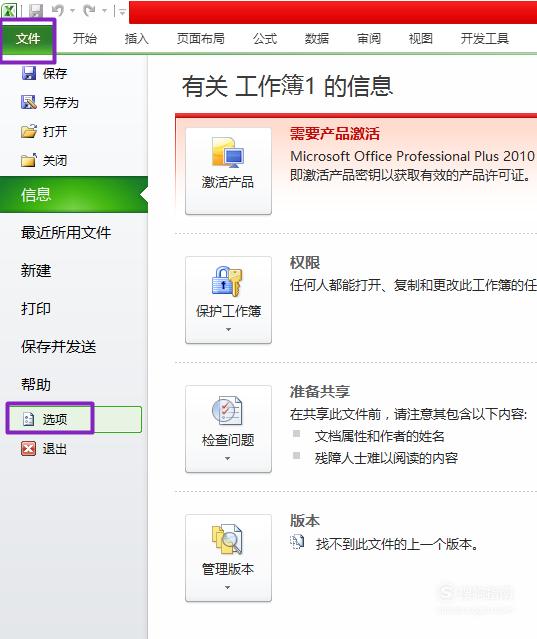Open the 打印 print section
537x639 pixels.
[36, 308]
